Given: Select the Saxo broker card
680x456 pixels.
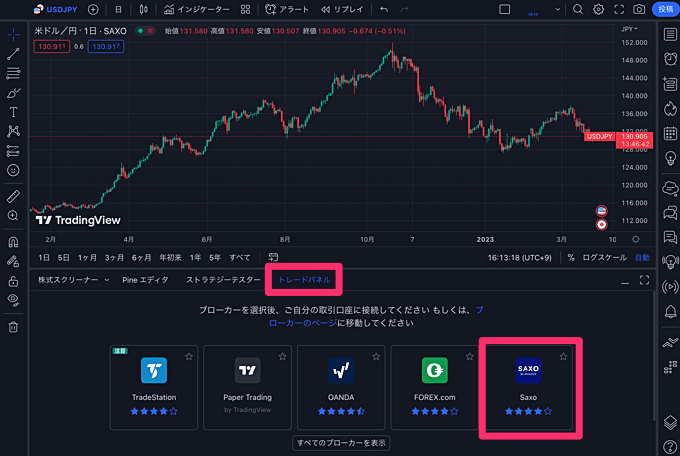Looking at the screenshot, I should pyautogui.click(x=528, y=387).
